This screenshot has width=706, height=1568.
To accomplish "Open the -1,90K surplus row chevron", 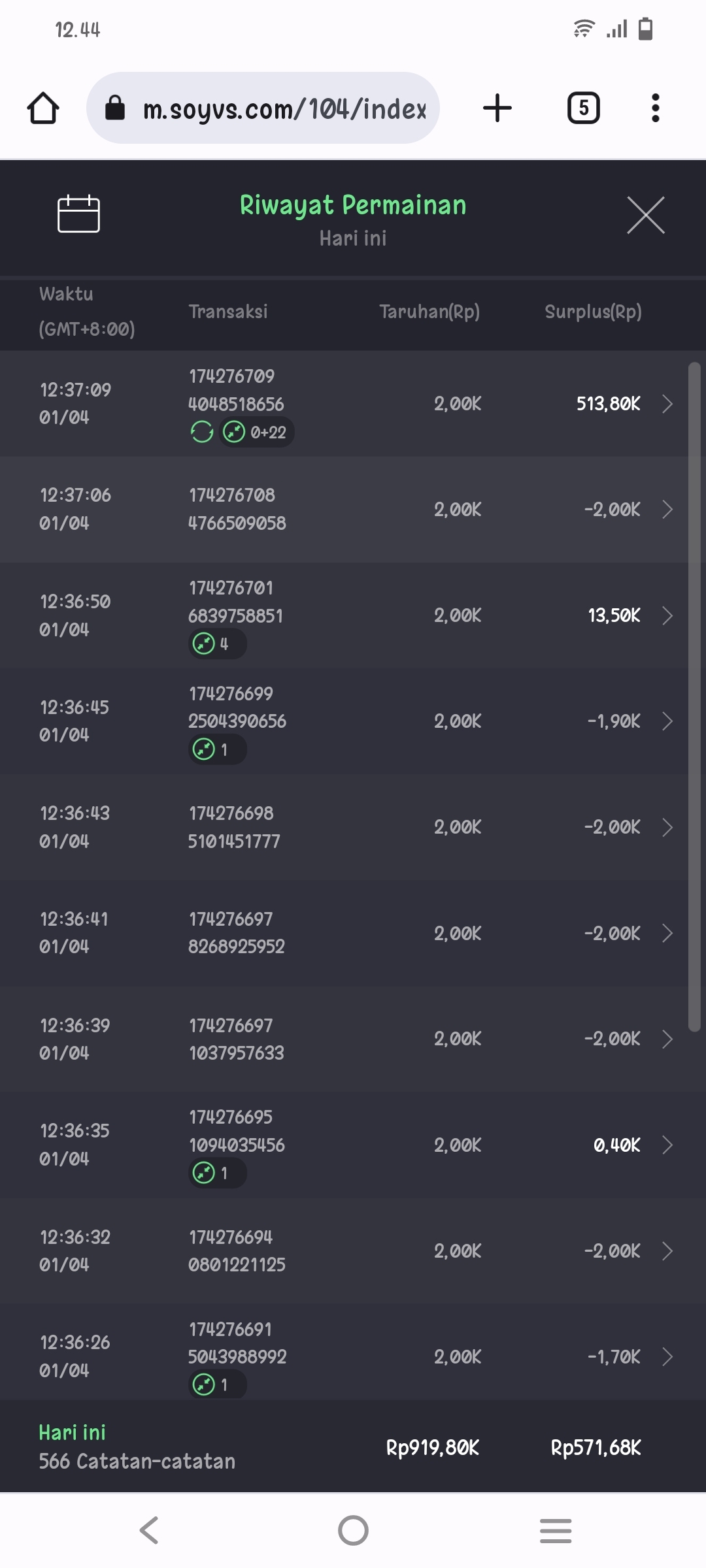I will 667,721.
